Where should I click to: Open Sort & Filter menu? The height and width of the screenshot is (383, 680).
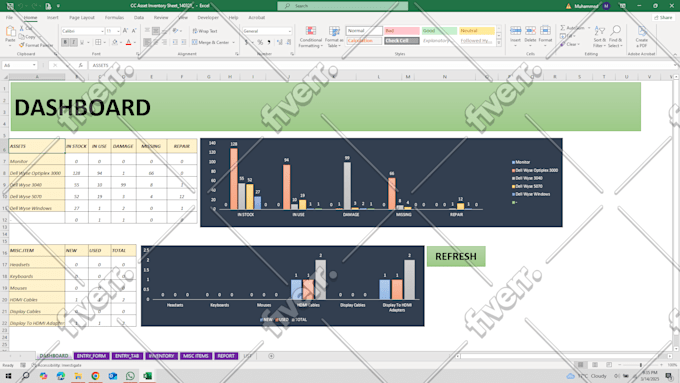599,37
